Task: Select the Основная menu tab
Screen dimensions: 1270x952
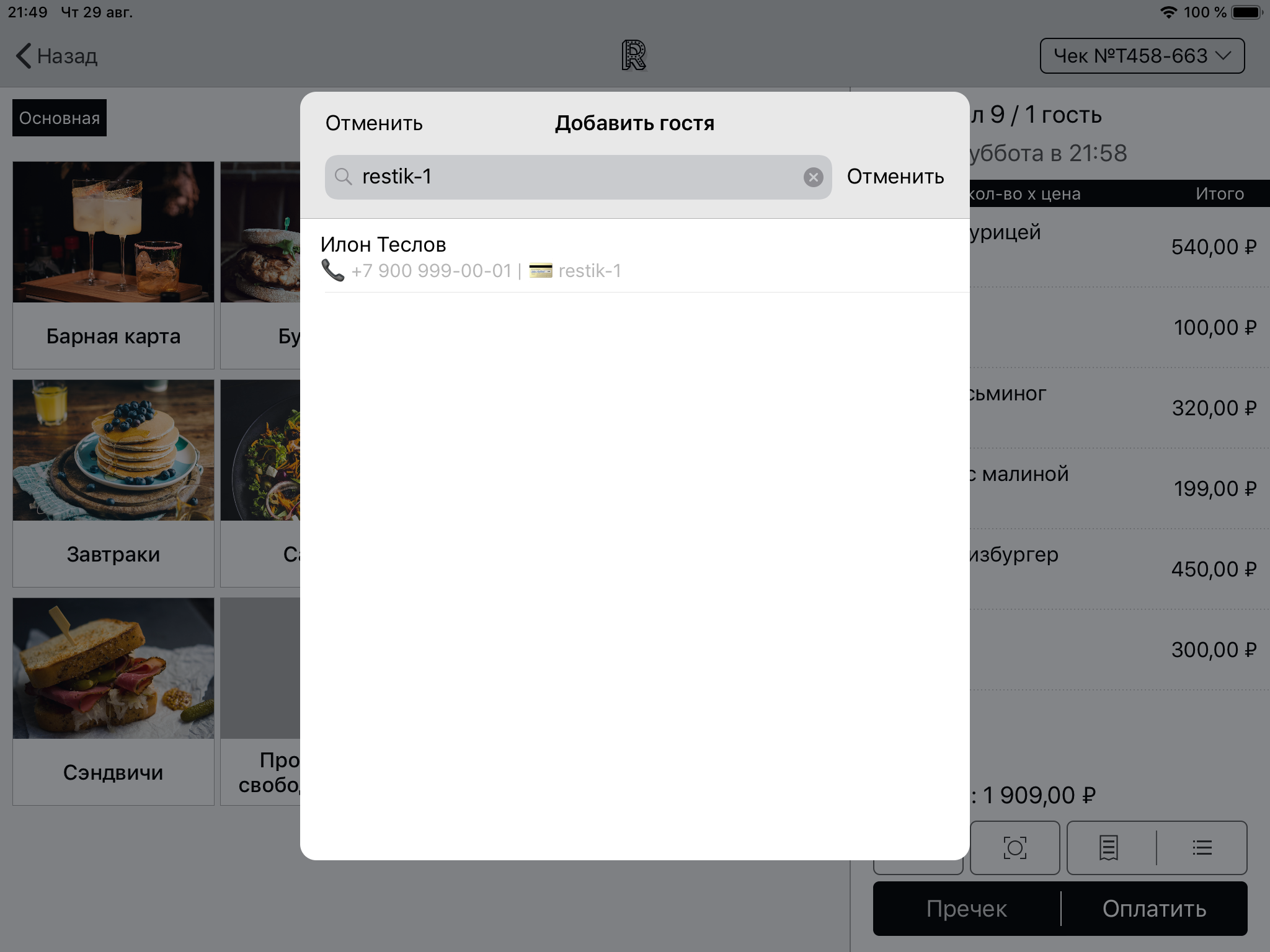Action: [x=60, y=118]
